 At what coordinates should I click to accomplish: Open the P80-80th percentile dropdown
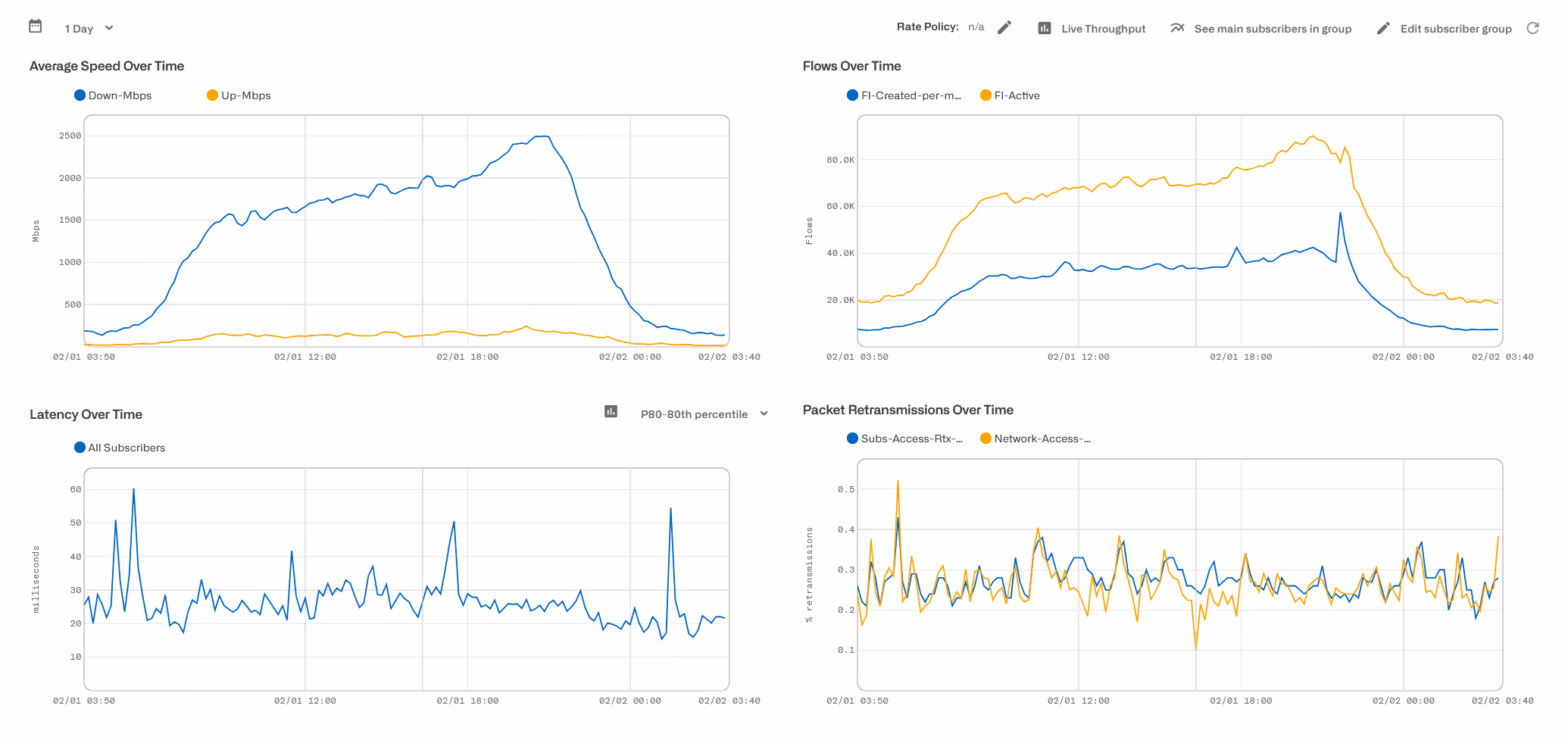coord(704,414)
